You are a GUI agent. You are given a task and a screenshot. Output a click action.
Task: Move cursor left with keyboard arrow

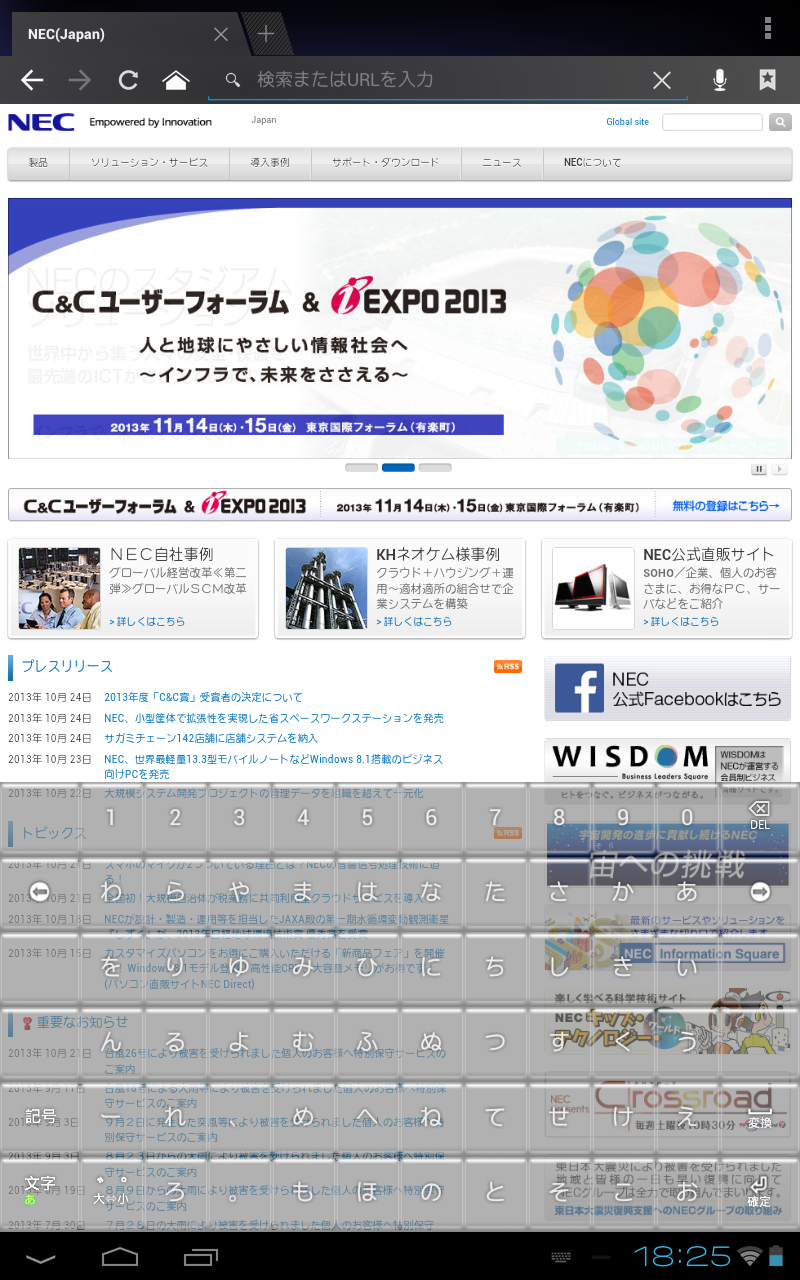[40, 891]
